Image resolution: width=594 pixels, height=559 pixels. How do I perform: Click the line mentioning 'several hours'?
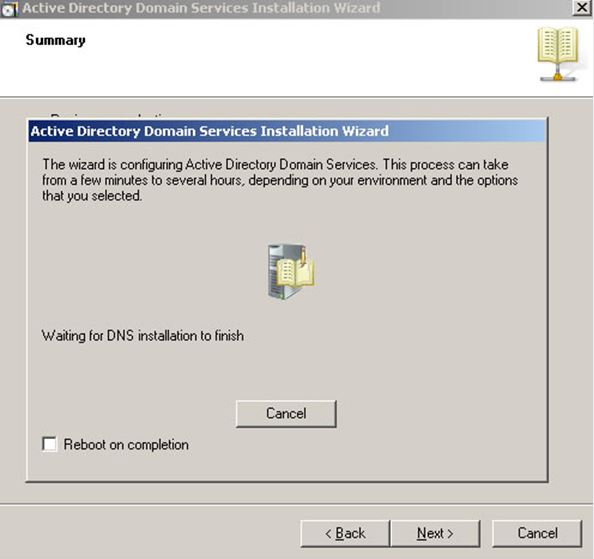point(280,180)
